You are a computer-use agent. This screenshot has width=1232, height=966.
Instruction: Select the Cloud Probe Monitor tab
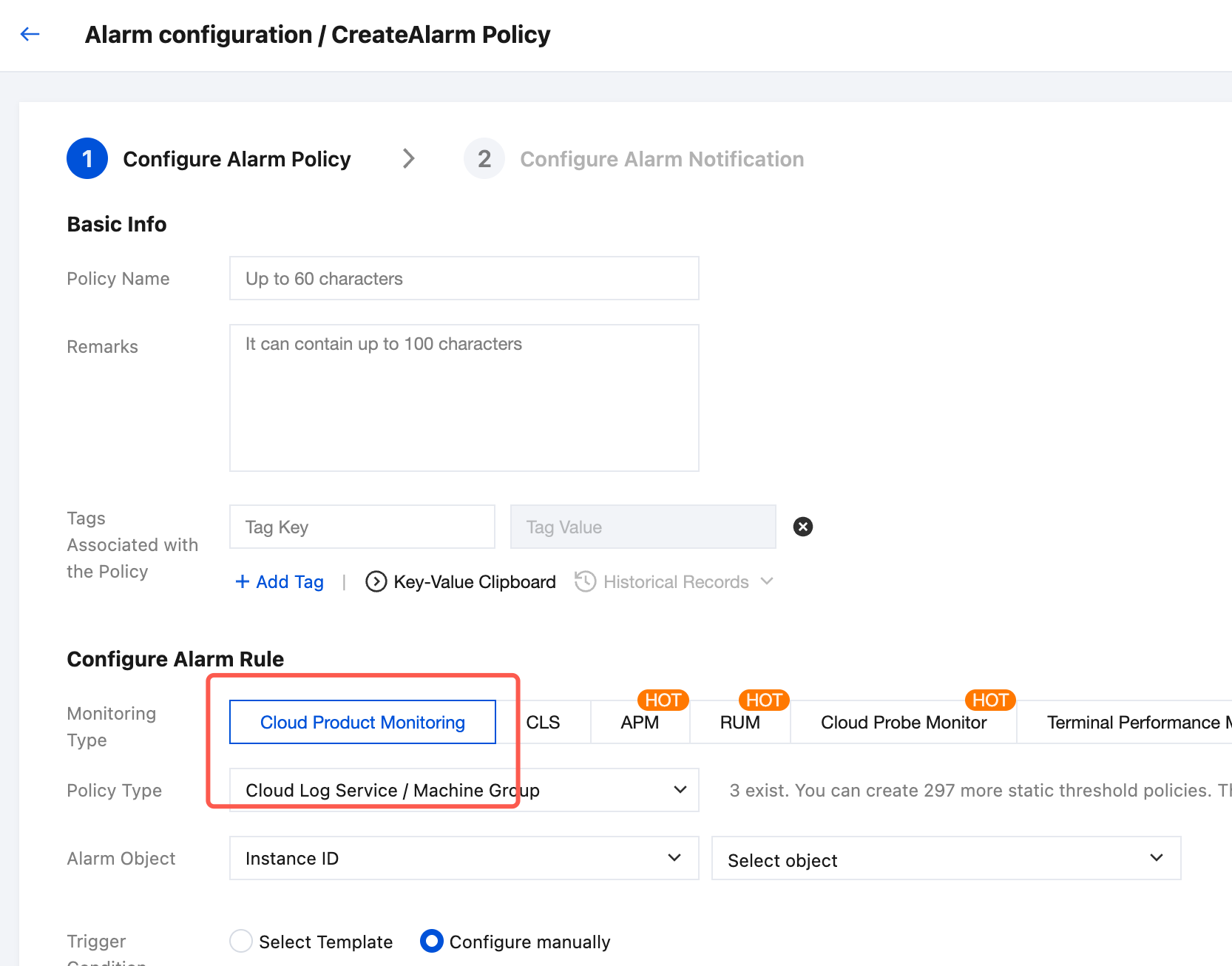point(904,723)
